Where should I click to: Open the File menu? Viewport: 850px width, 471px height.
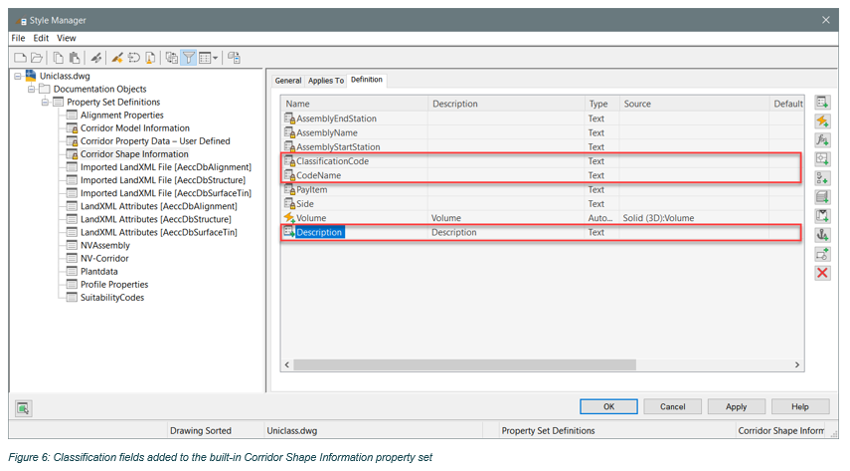point(18,38)
